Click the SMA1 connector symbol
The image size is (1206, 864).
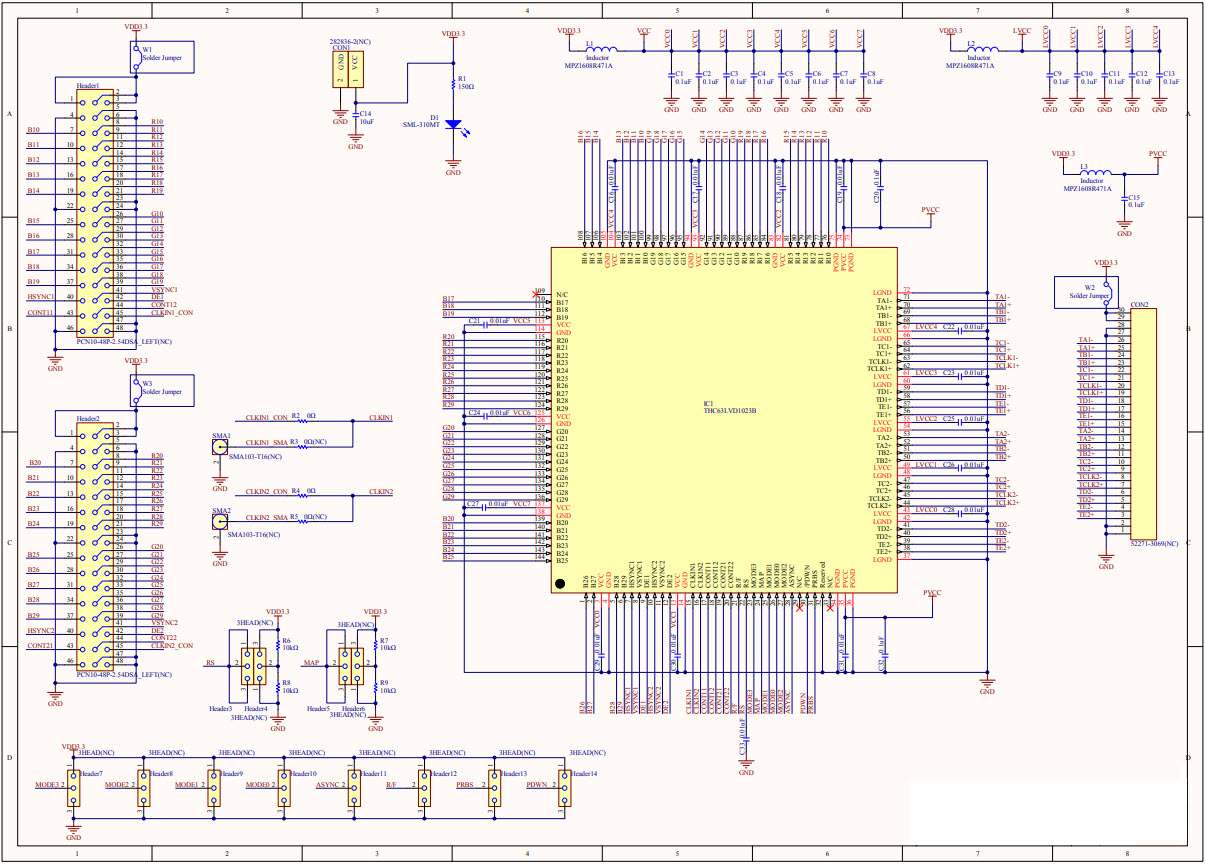click(219, 447)
